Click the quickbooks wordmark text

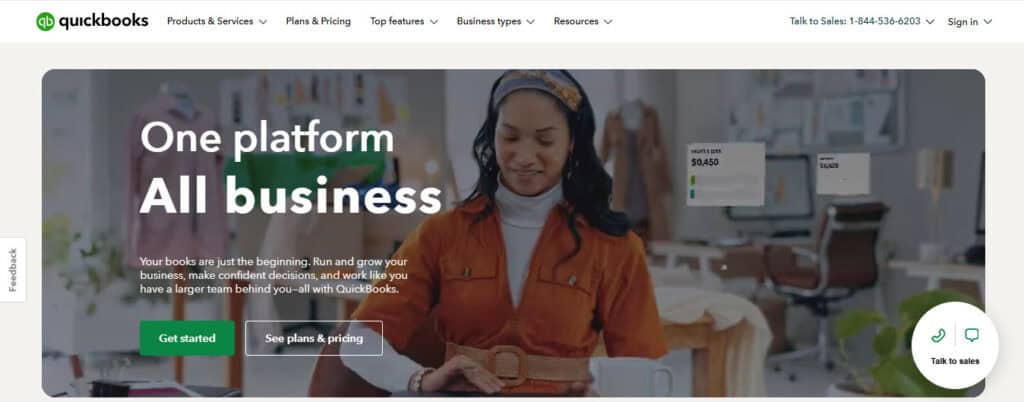coord(103,21)
